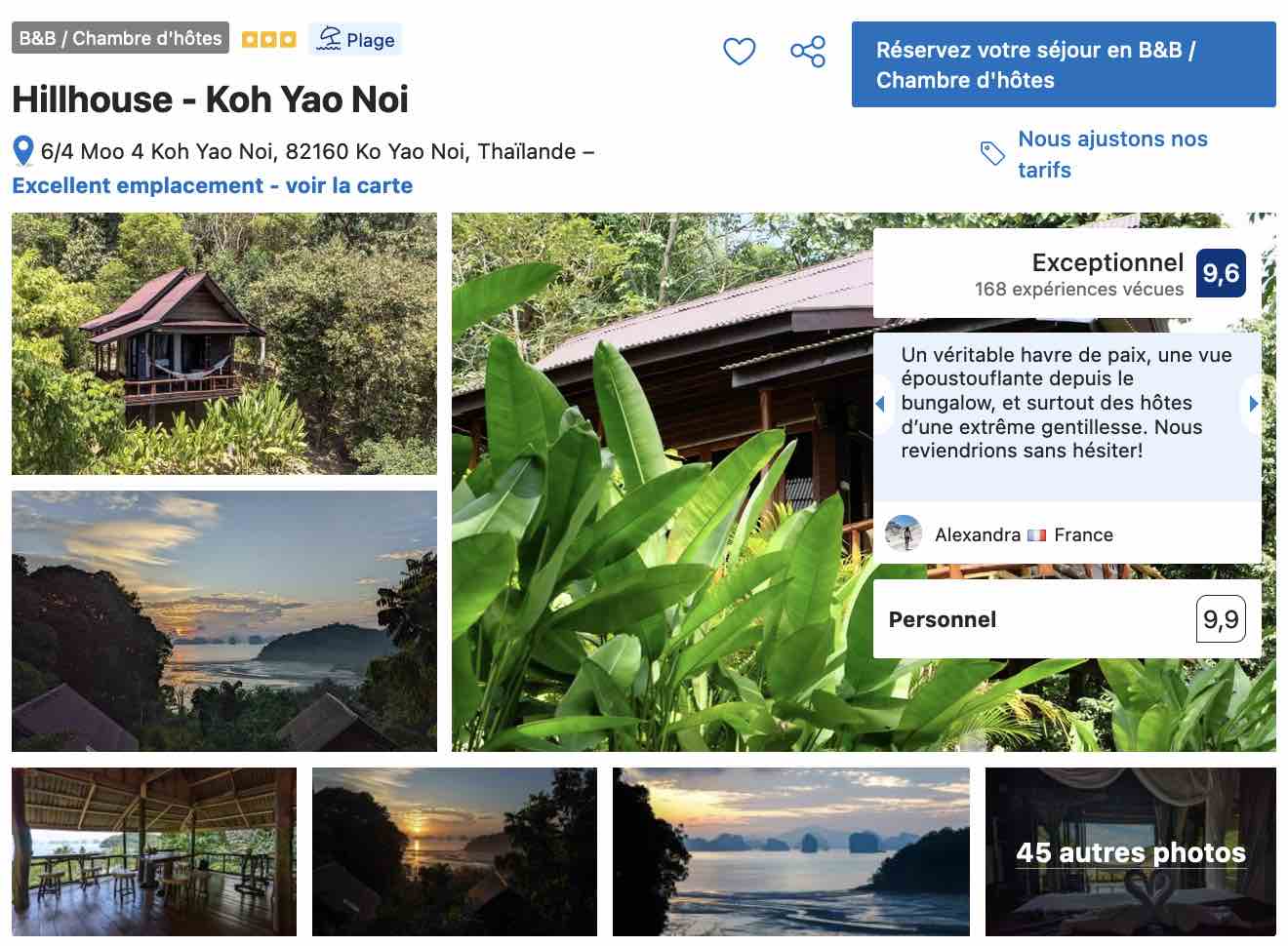Screen dimensions: 1288x946
Task: Click the three-star rating icons
Action: [268, 40]
